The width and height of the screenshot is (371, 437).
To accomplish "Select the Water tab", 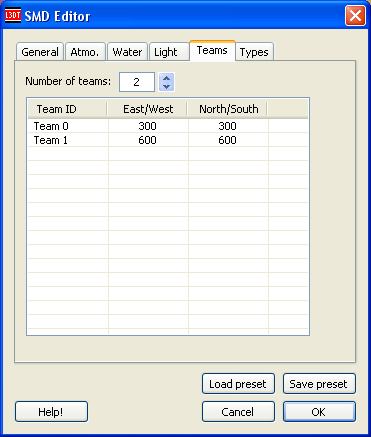I will tap(127, 52).
